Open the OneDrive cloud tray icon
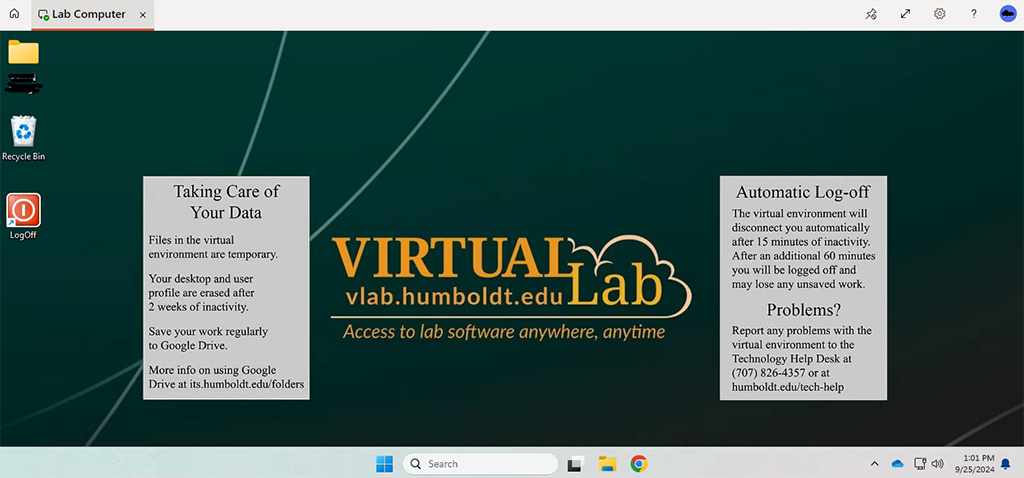 (897, 464)
